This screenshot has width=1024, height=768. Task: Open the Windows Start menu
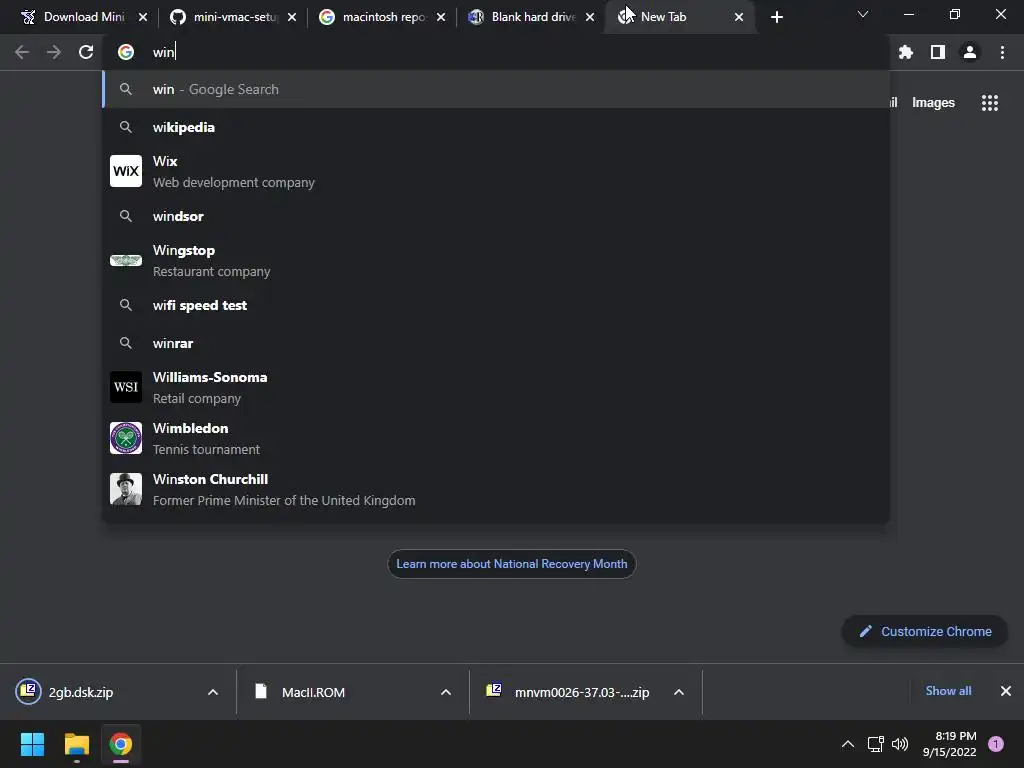(x=32, y=744)
